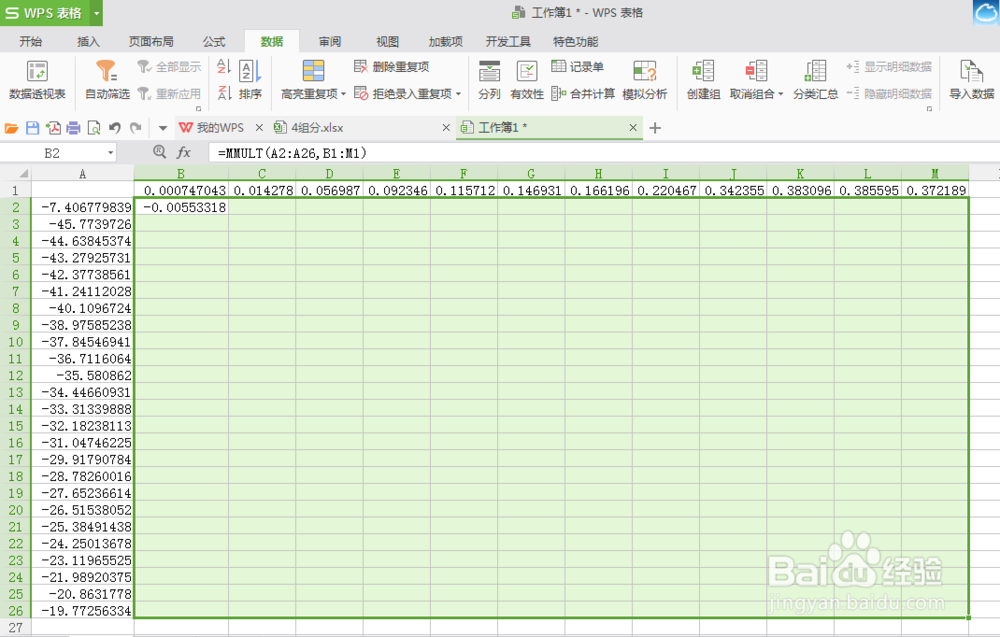Click the open folder icon in quick toolbar

[x=11, y=128]
